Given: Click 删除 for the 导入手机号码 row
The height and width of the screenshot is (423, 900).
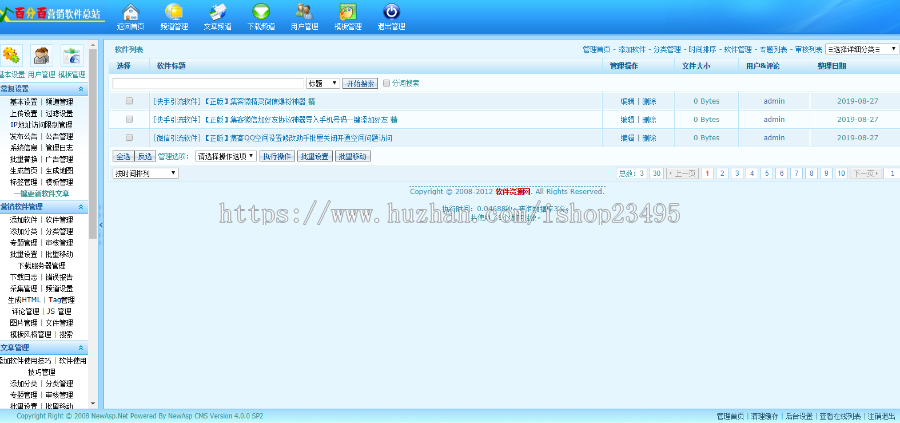Looking at the screenshot, I should coord(649,120).
